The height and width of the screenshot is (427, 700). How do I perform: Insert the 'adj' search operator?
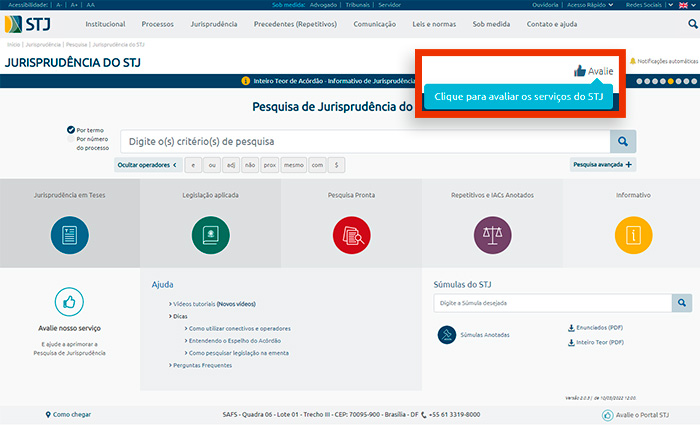(231, 165)
